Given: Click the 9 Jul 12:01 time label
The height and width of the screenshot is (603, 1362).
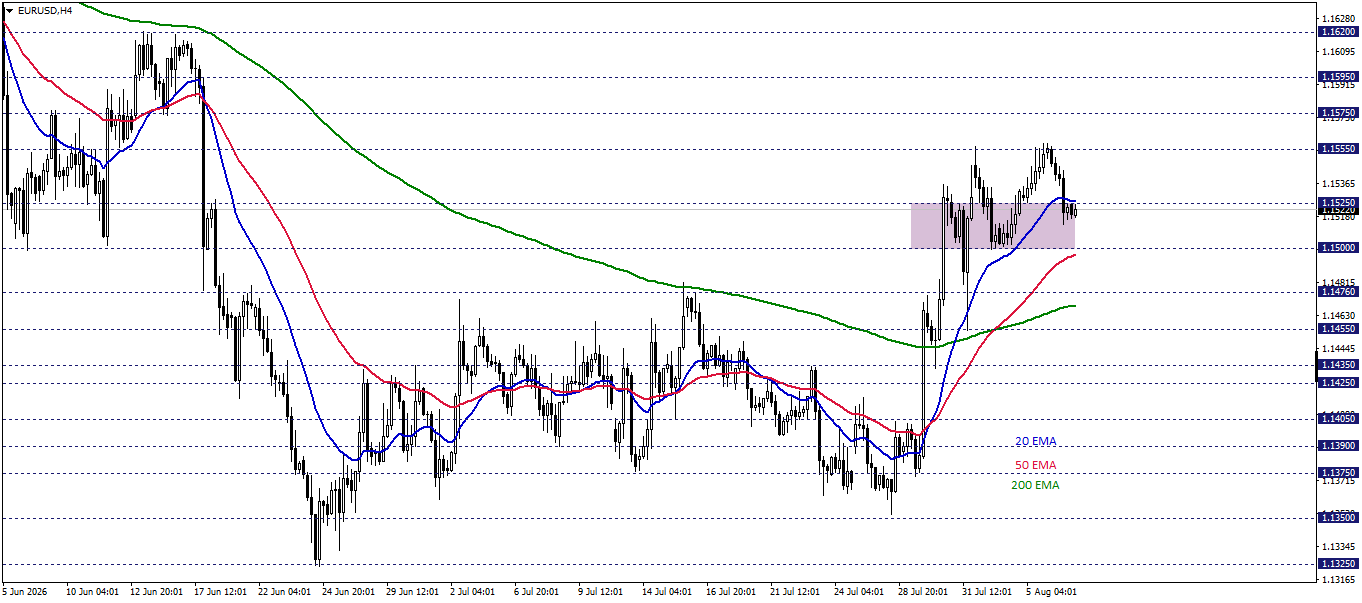Looking at the screenshot, I should [x=601, y=592].
